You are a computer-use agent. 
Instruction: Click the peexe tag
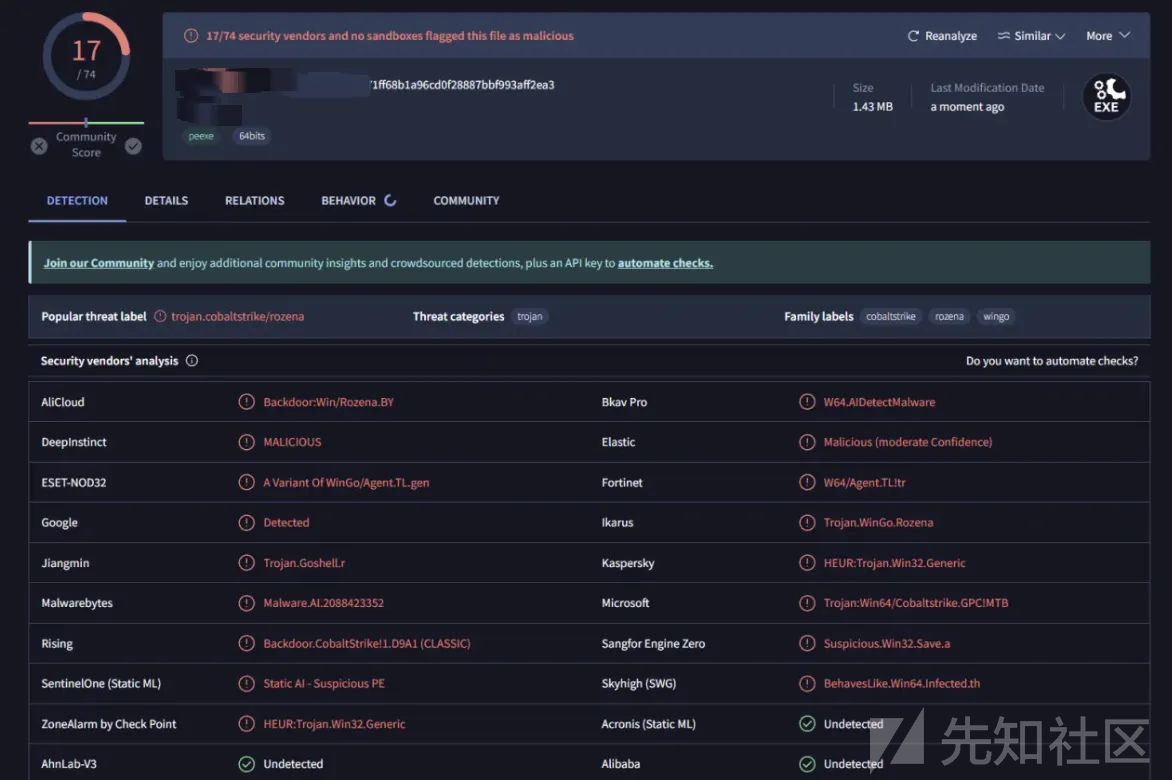point(201,136)
